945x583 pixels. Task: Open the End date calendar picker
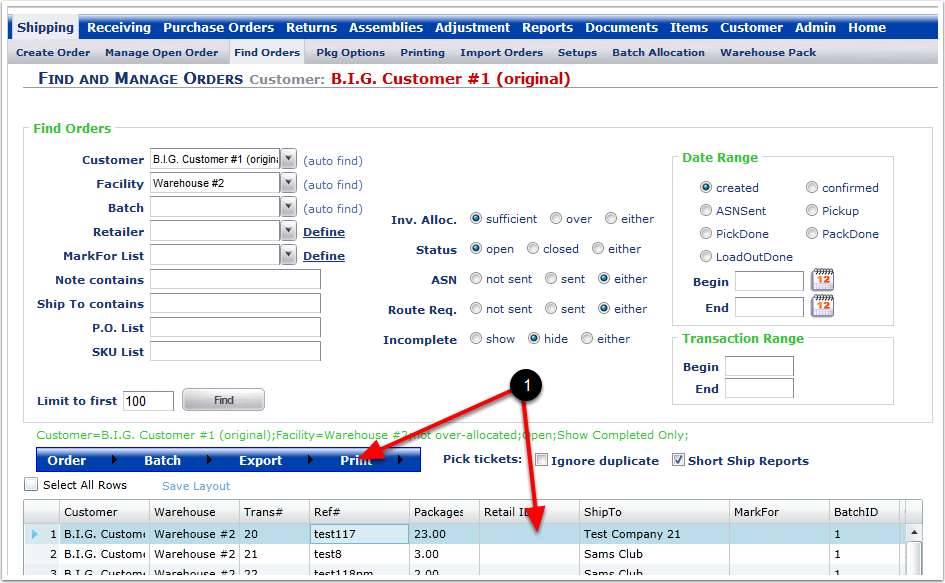822,306
